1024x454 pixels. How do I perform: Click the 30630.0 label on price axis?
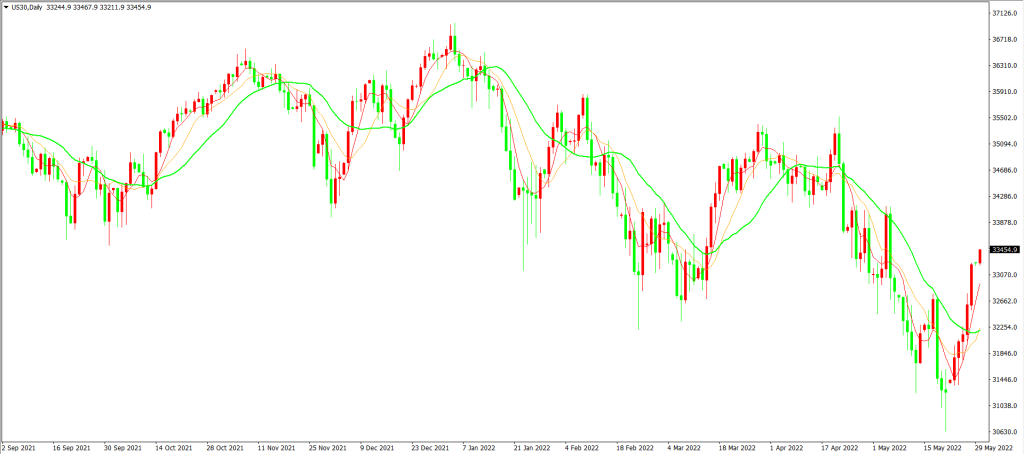[x=1003, y=432]
